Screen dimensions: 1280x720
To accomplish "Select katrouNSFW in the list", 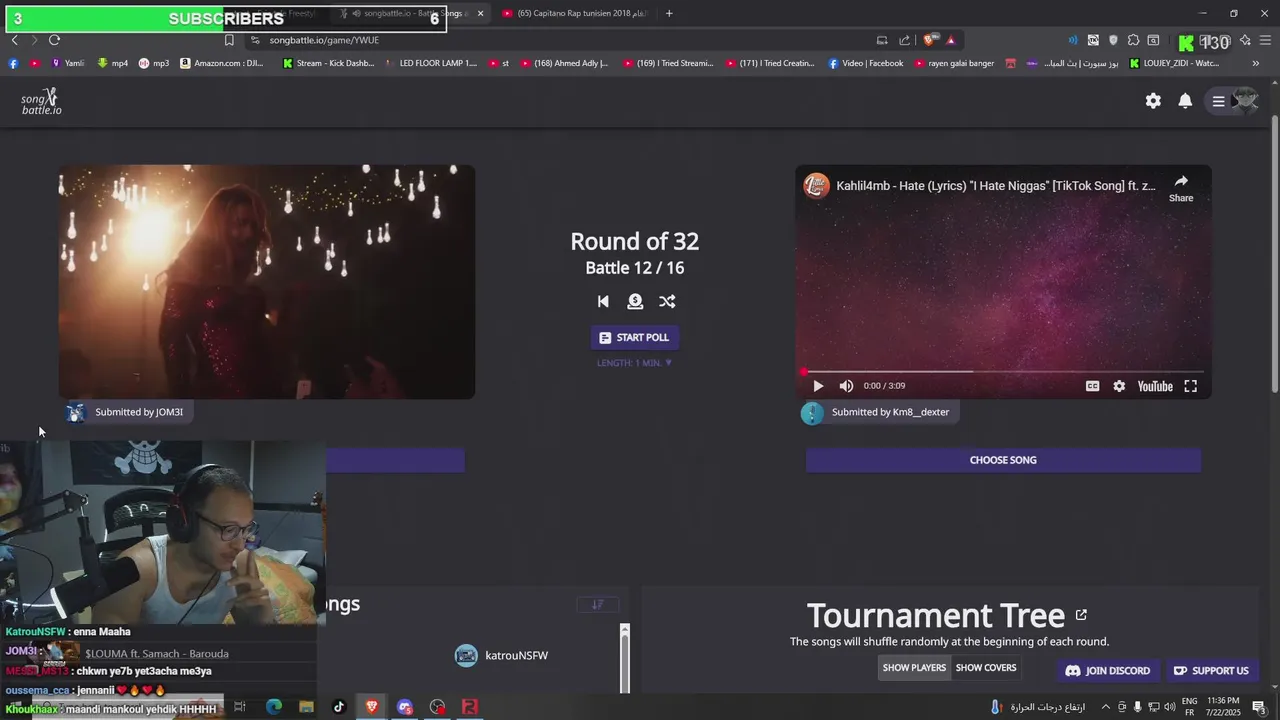I will coord(502,656).
